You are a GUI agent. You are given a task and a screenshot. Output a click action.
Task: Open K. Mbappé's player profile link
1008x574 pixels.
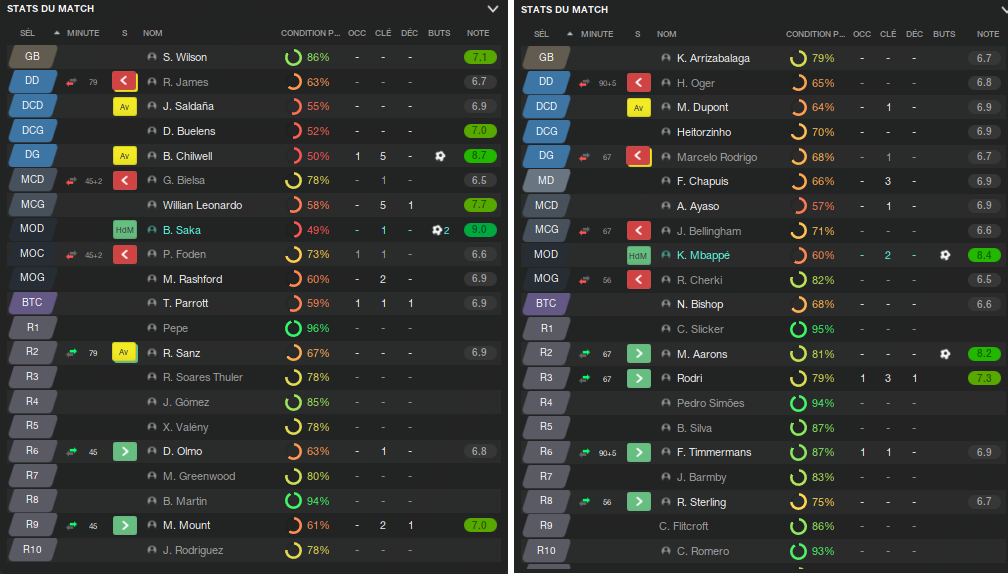point(703,255)
